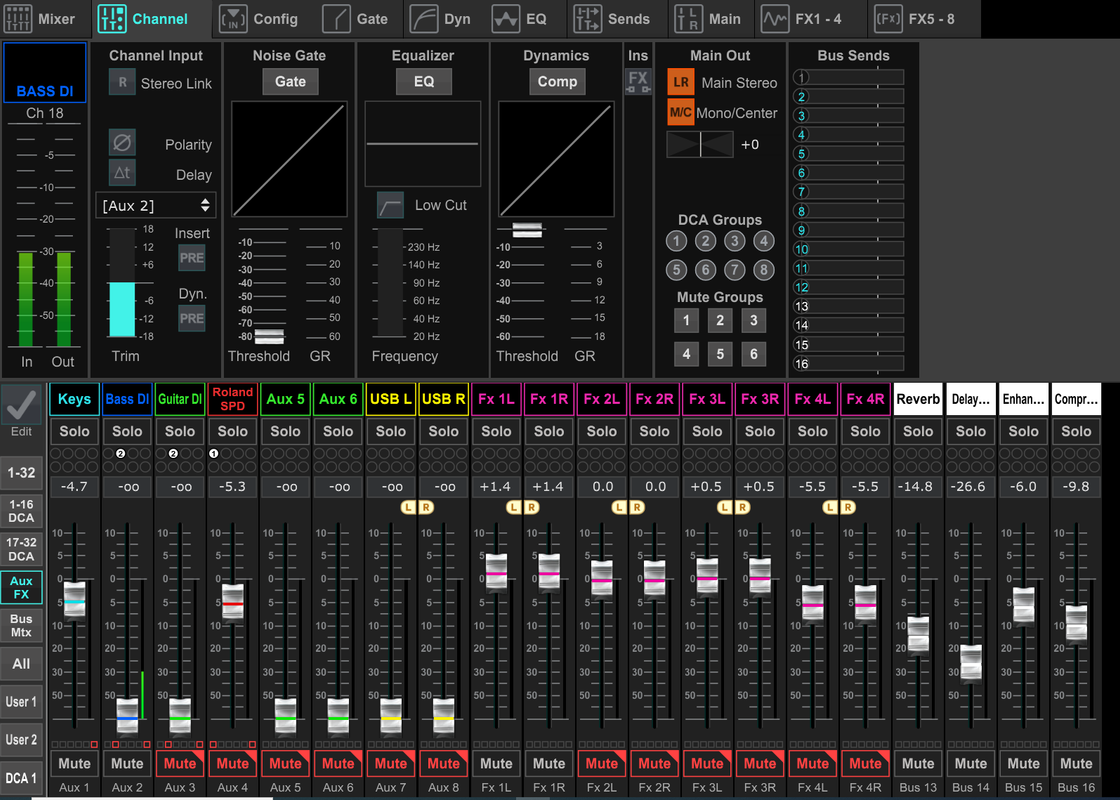The height and width of the screenshot is (800, 1120).
Task: Solo the Bass DI channel
Action: 127,431
